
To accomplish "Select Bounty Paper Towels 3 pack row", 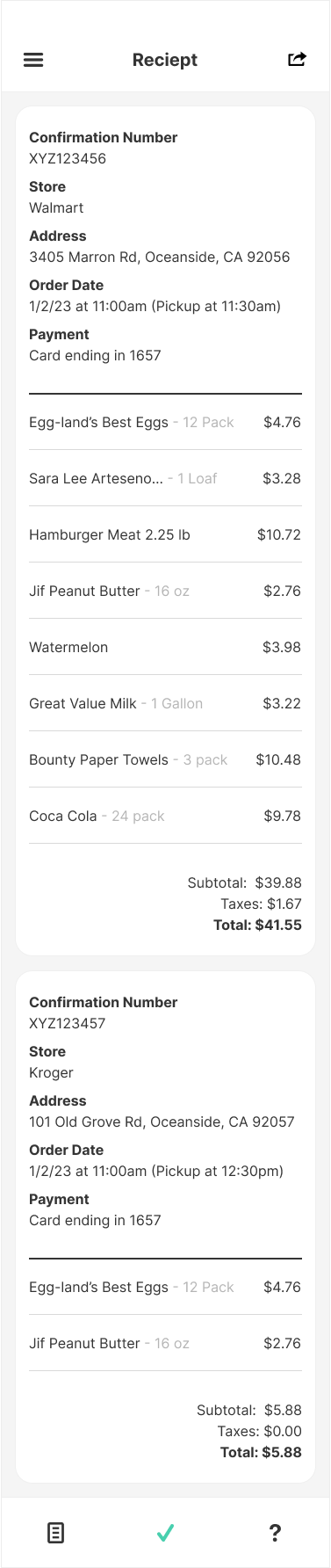I will click(165, 759).
